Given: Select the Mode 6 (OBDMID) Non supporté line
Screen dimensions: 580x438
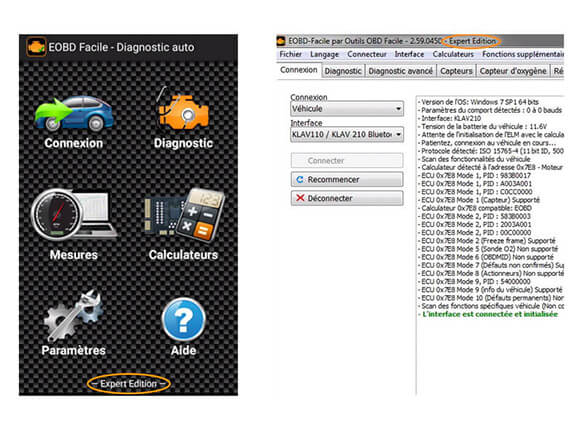Looking at the screenshot, I should (x=486, y=257).
